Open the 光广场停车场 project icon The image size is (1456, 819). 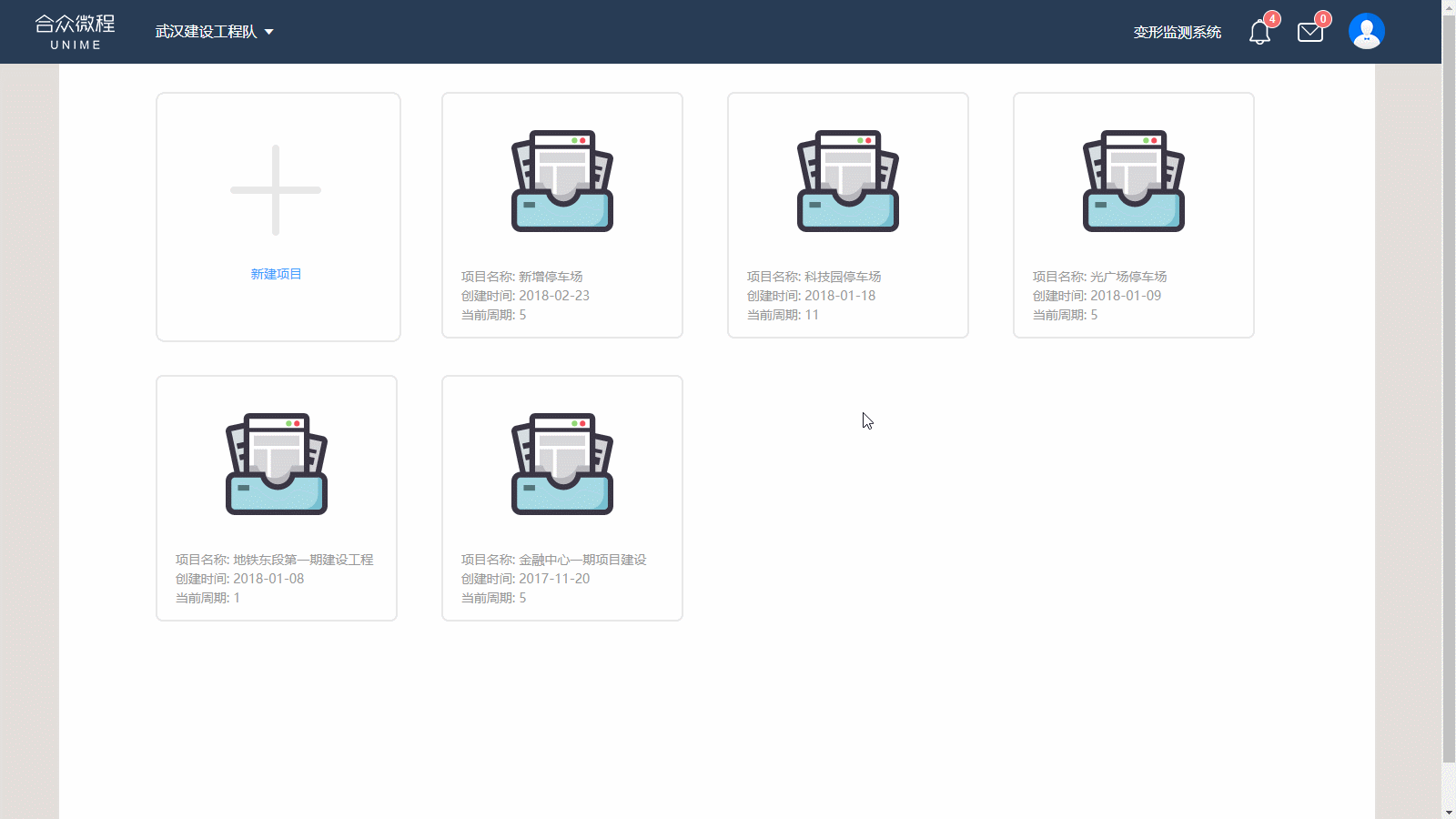(x=1134, y=181)
